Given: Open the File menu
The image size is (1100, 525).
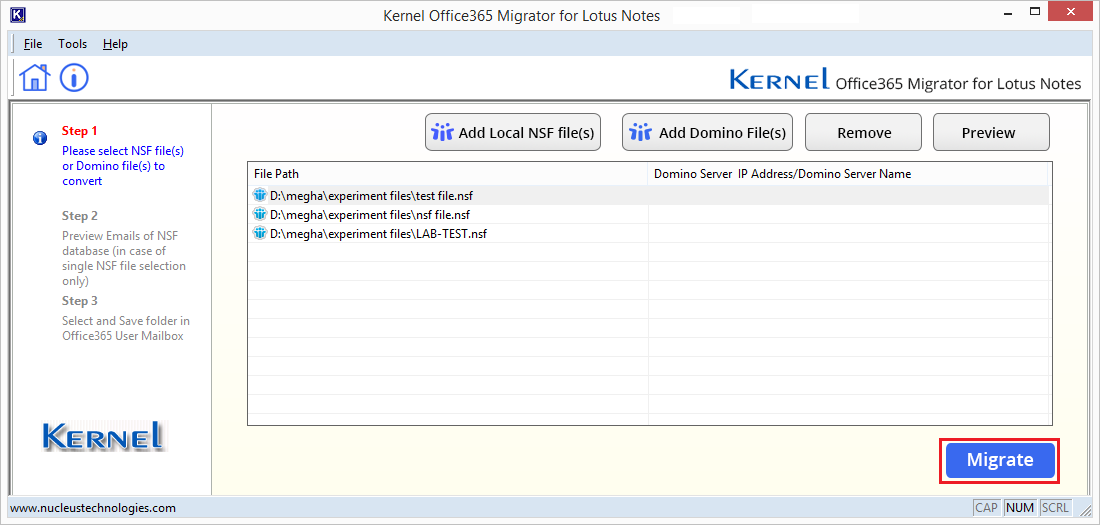Looking at the screenshot, I should (33, 44).
